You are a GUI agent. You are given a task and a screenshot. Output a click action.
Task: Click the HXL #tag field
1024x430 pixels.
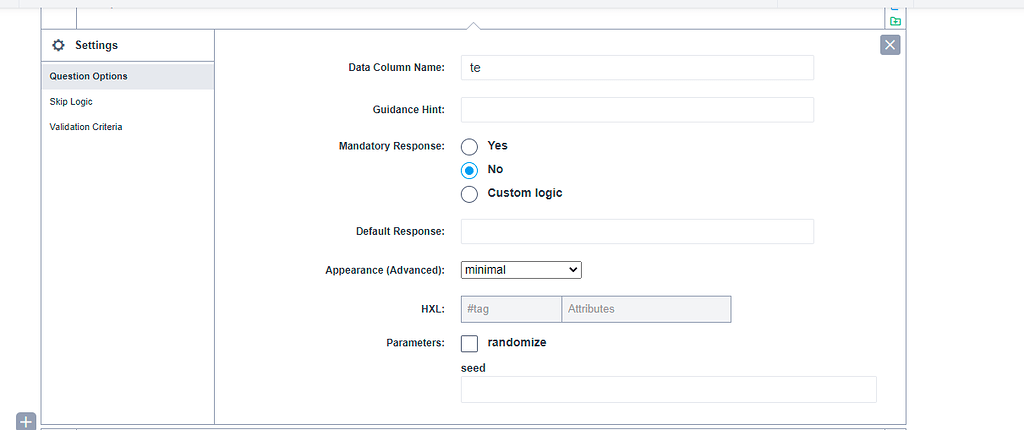tap(511, 309)
